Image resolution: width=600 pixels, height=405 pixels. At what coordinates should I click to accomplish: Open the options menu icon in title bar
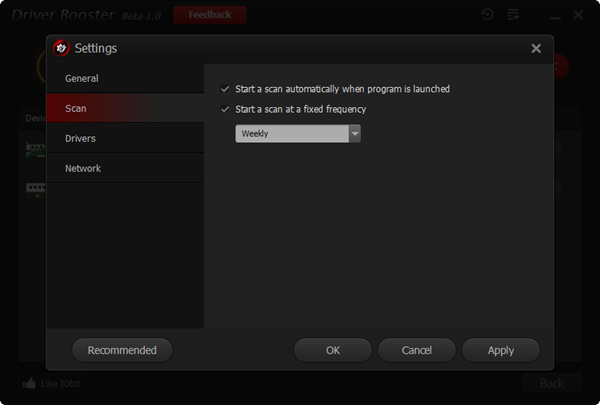(513, 15)
